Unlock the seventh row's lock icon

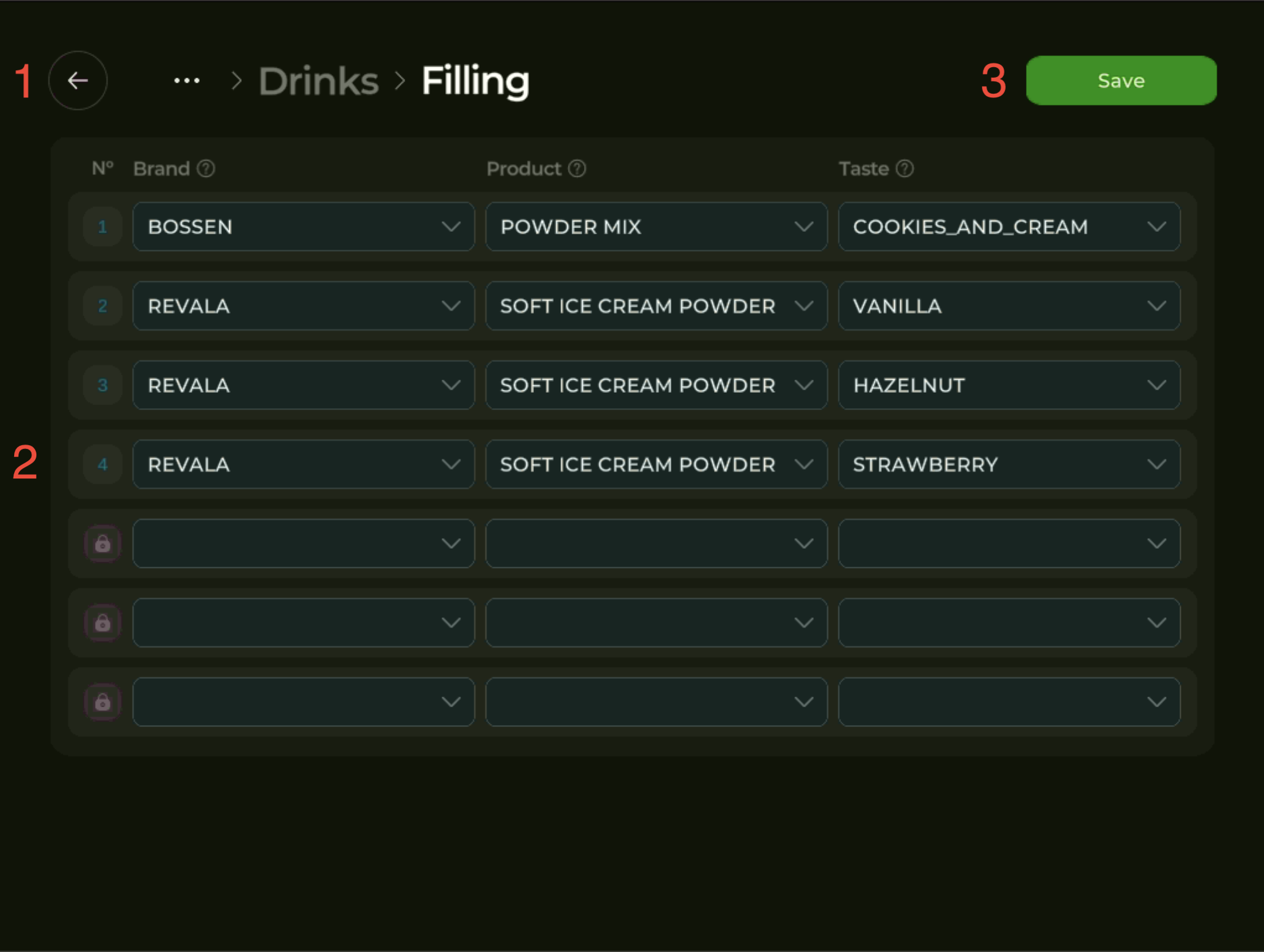click(x=102, y=702)
